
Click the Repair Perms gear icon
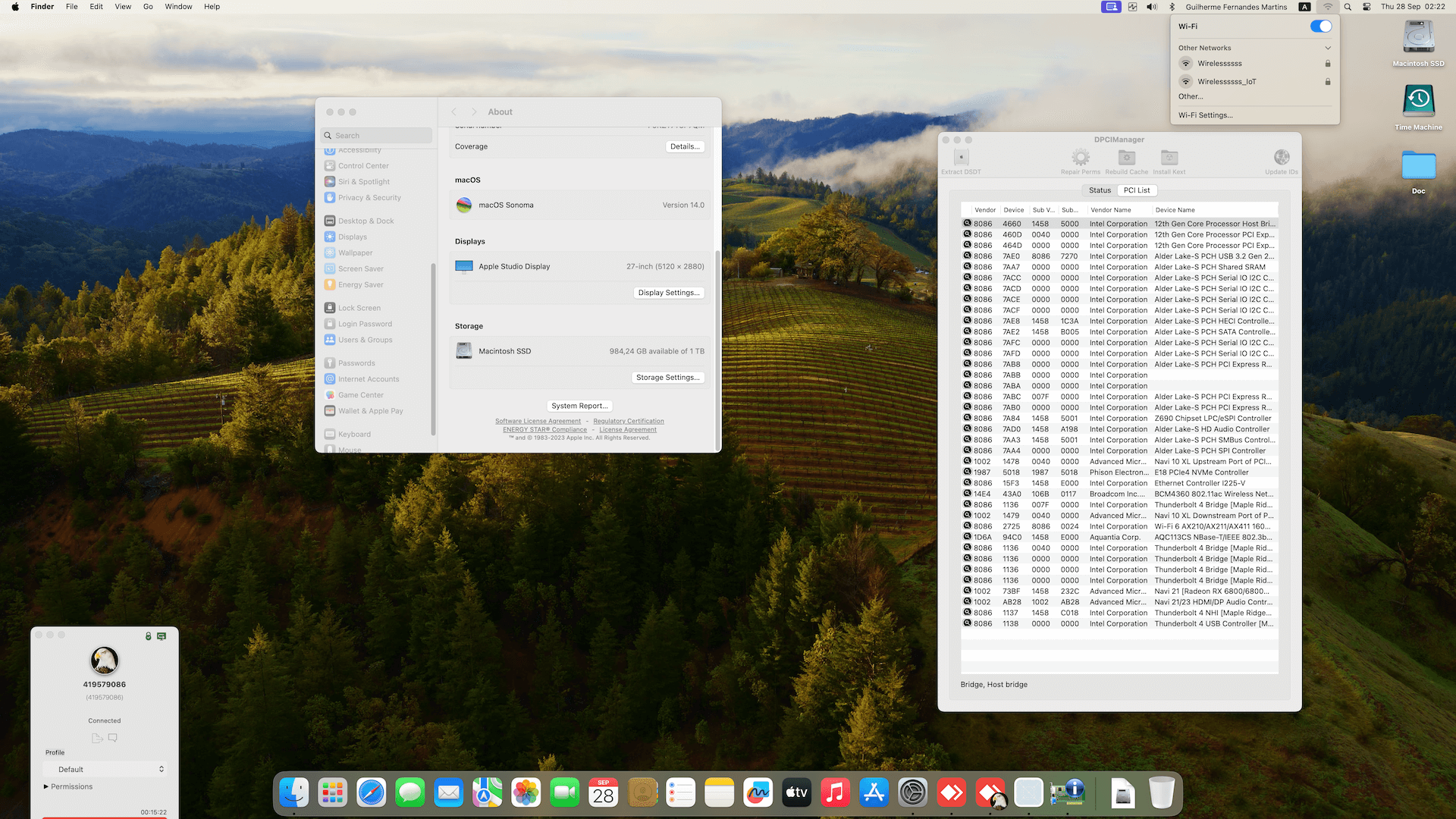pyautogui.click(x=1080, y=158)
